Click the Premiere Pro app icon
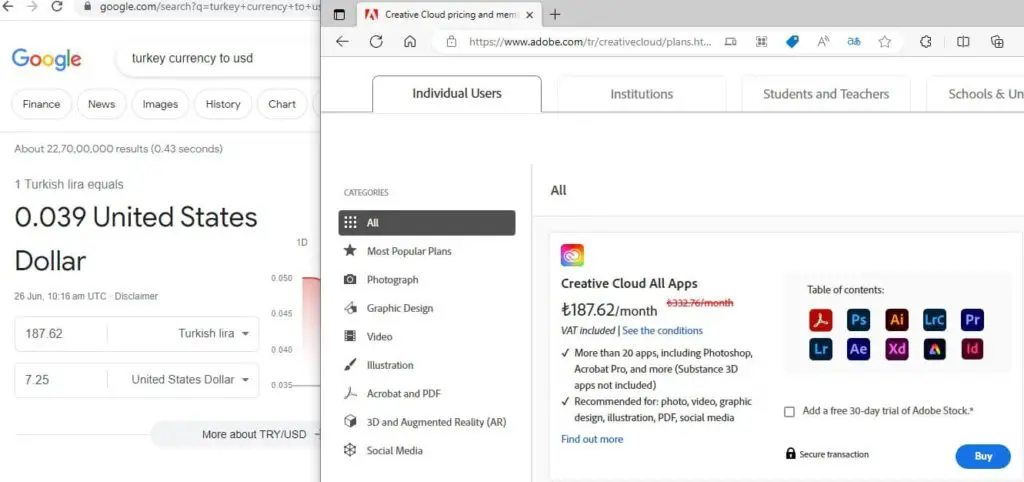 coord(972,320)
